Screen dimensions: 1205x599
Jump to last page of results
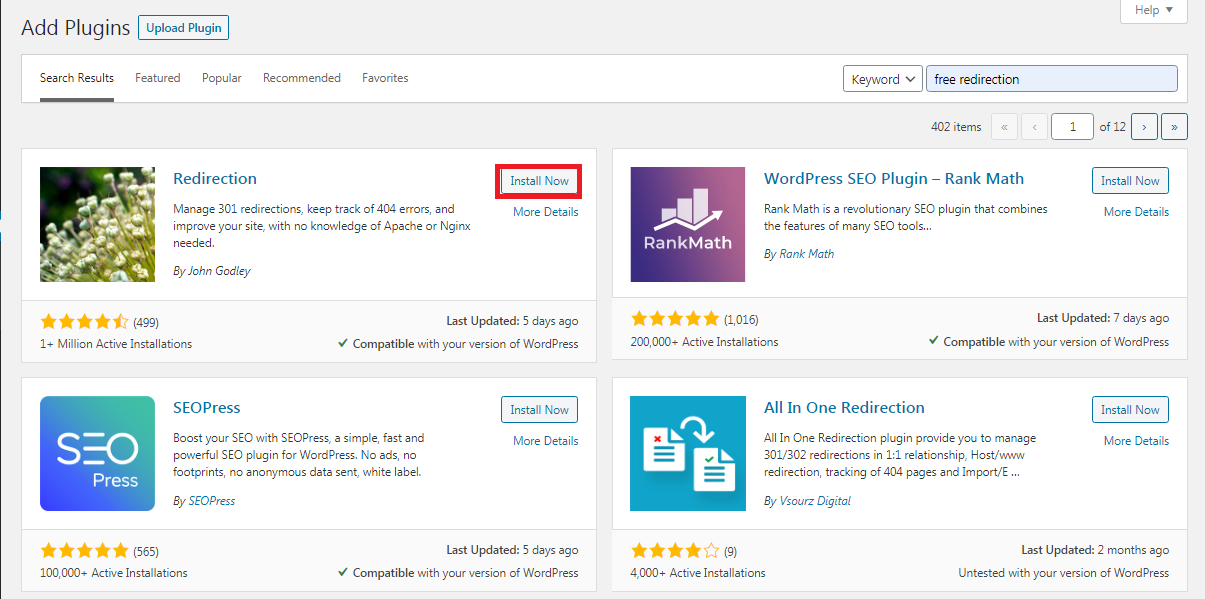(x=1174, y=127)
